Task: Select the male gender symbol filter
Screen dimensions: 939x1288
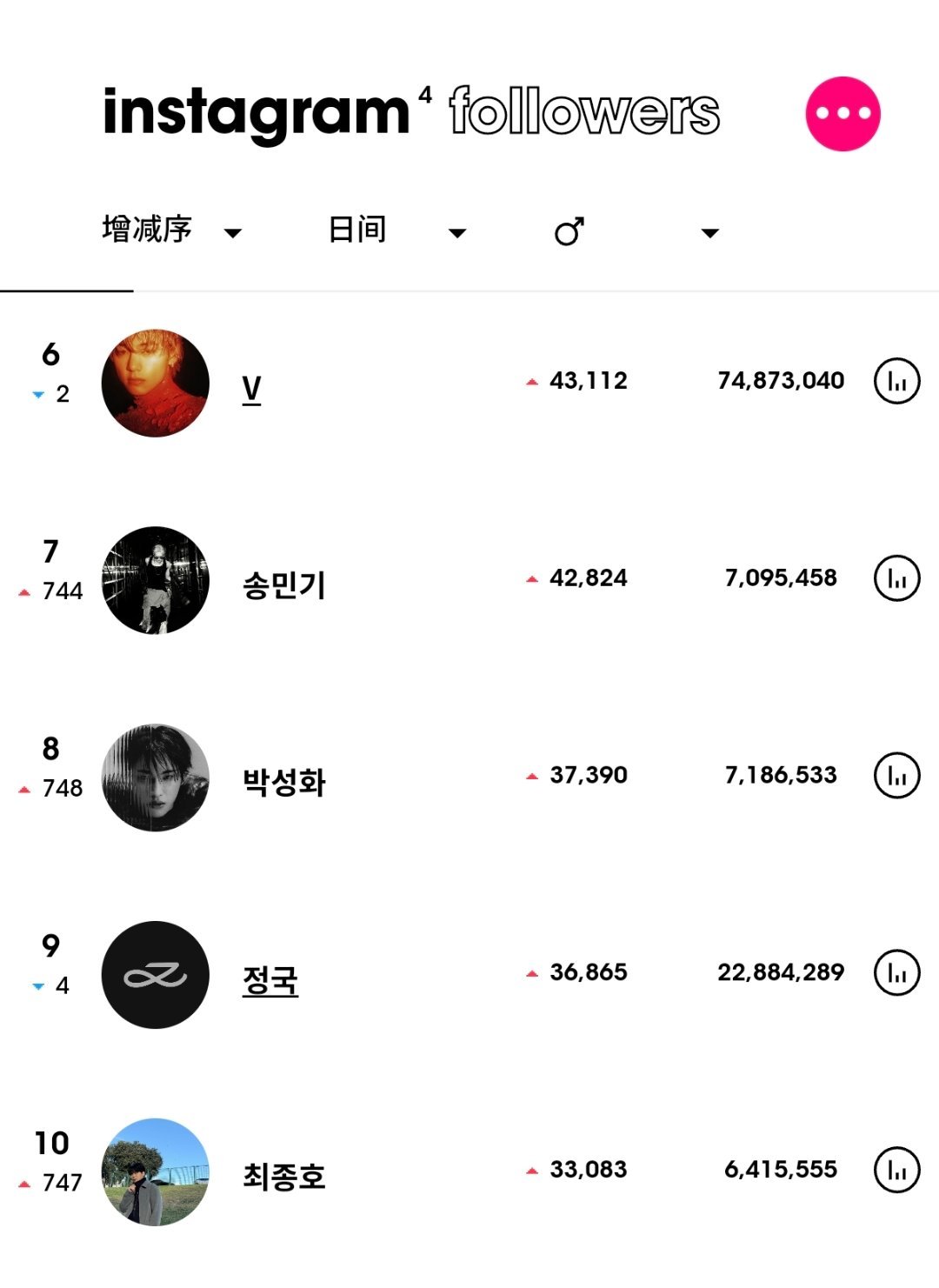Action: coord(569,231)
